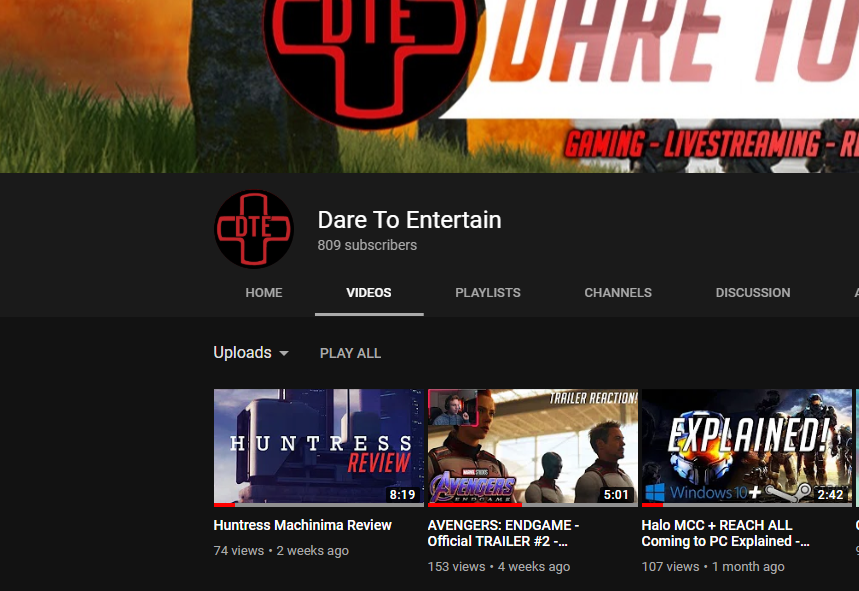
Task: Click the Huntress Machinima Review title
Action: [302, 525]
